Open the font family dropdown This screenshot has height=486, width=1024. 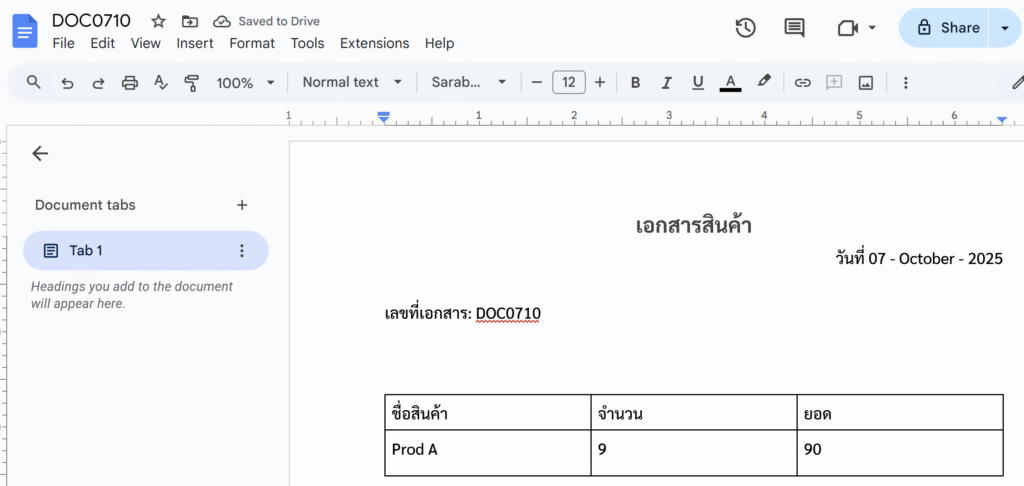[x=469, y=83]
